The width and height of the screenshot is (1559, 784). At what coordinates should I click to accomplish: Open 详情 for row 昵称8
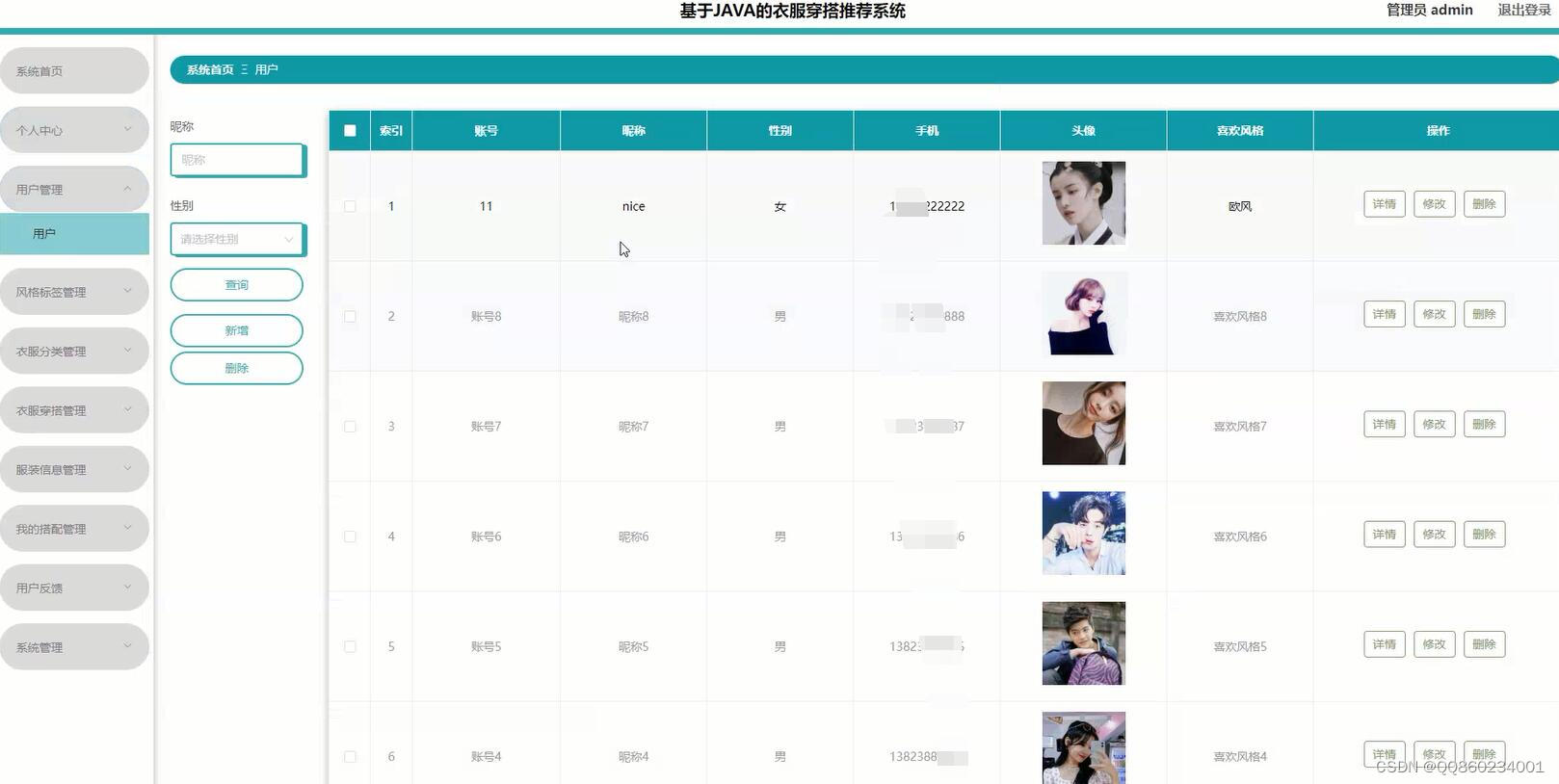(x=1385, y=314)
